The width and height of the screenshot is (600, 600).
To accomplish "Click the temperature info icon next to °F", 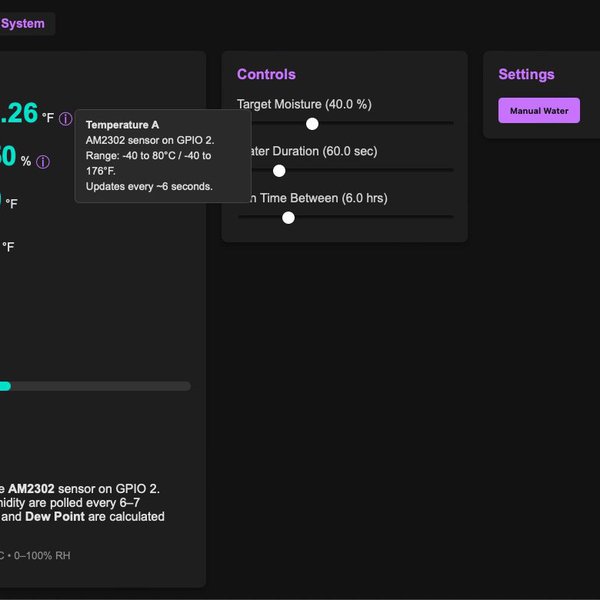I will click(x=65, y=119).
